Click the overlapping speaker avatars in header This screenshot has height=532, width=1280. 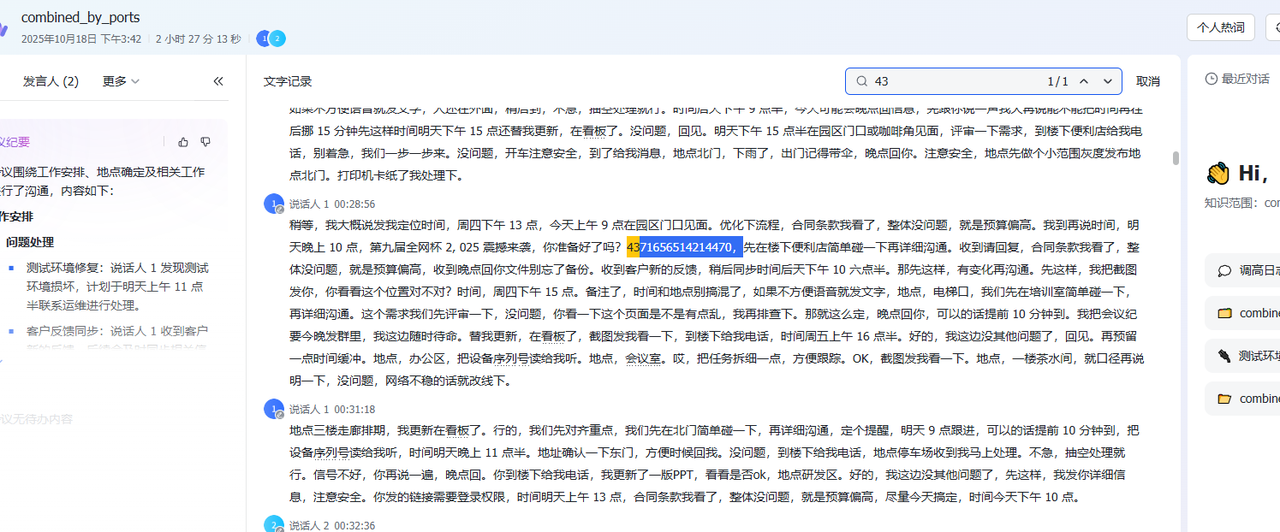(271, 39)
